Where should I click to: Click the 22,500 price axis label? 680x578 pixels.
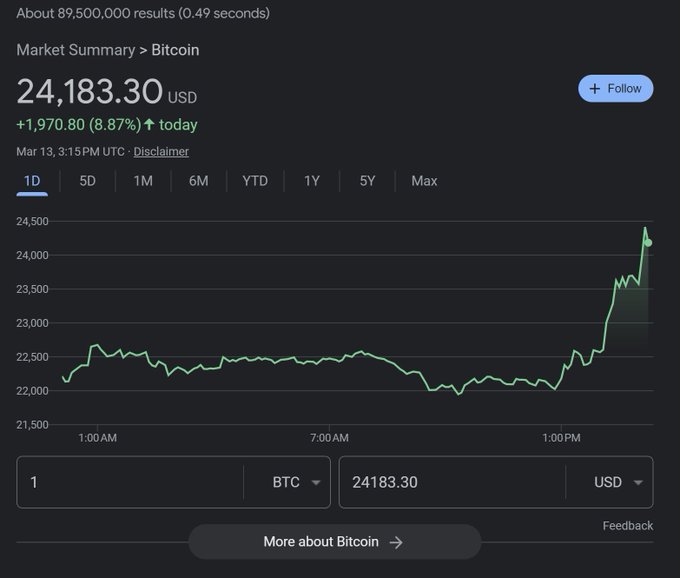point(33,357)
